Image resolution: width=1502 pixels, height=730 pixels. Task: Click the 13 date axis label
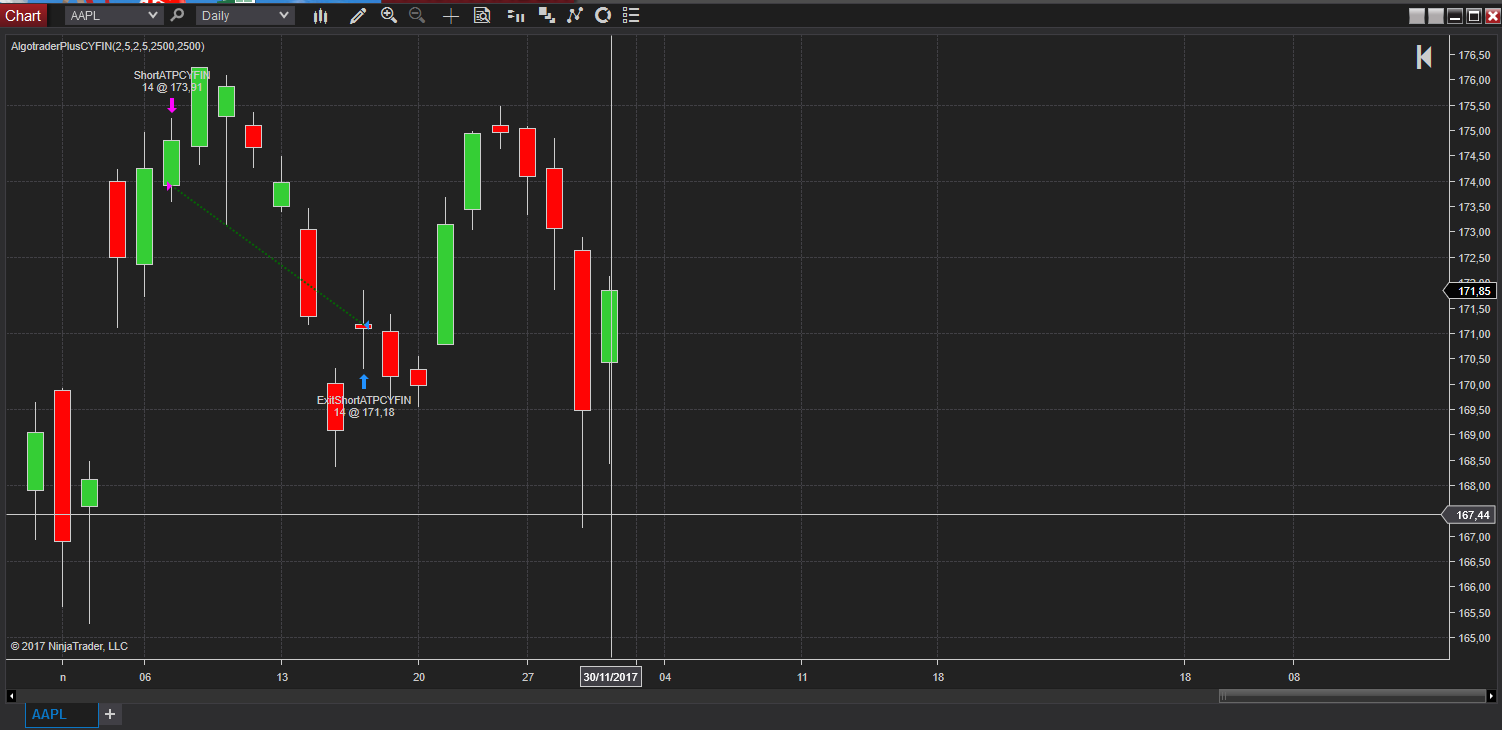tap(282, 677)
